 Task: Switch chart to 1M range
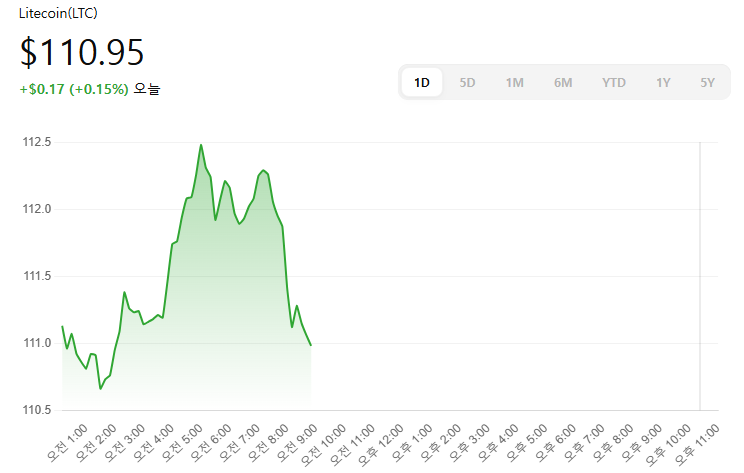[514, 83]
